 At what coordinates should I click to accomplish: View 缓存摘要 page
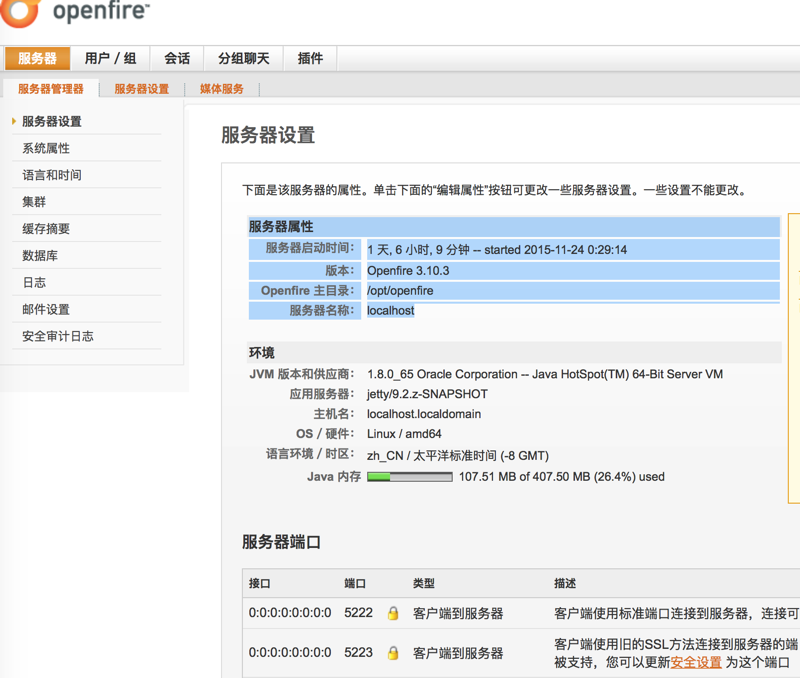[46, 229]
